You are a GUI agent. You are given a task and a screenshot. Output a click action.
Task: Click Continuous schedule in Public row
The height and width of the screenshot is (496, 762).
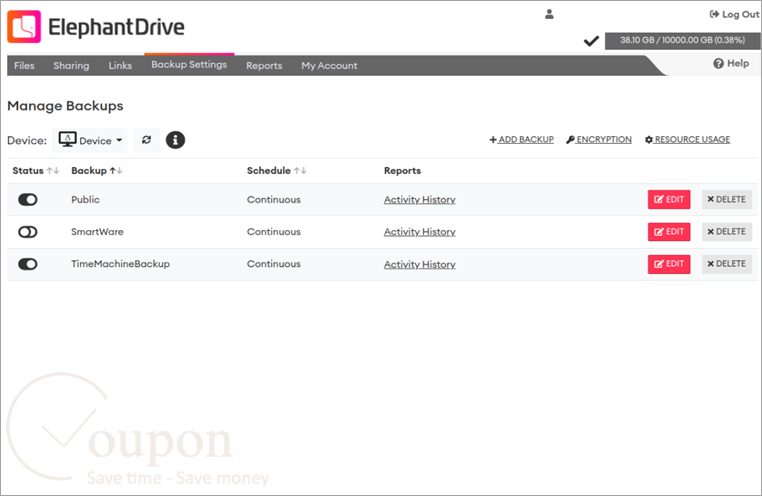click(x=274, y=200)
